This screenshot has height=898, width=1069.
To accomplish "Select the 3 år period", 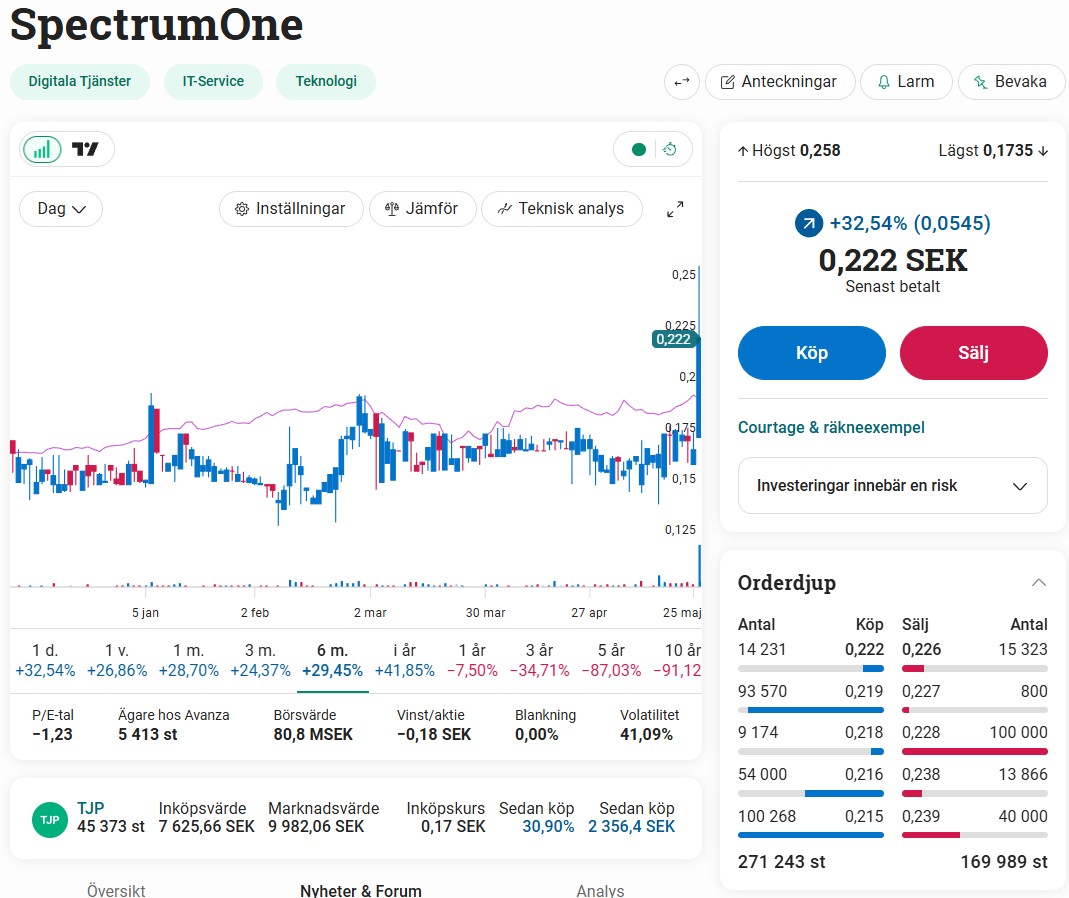I will 540,660.
